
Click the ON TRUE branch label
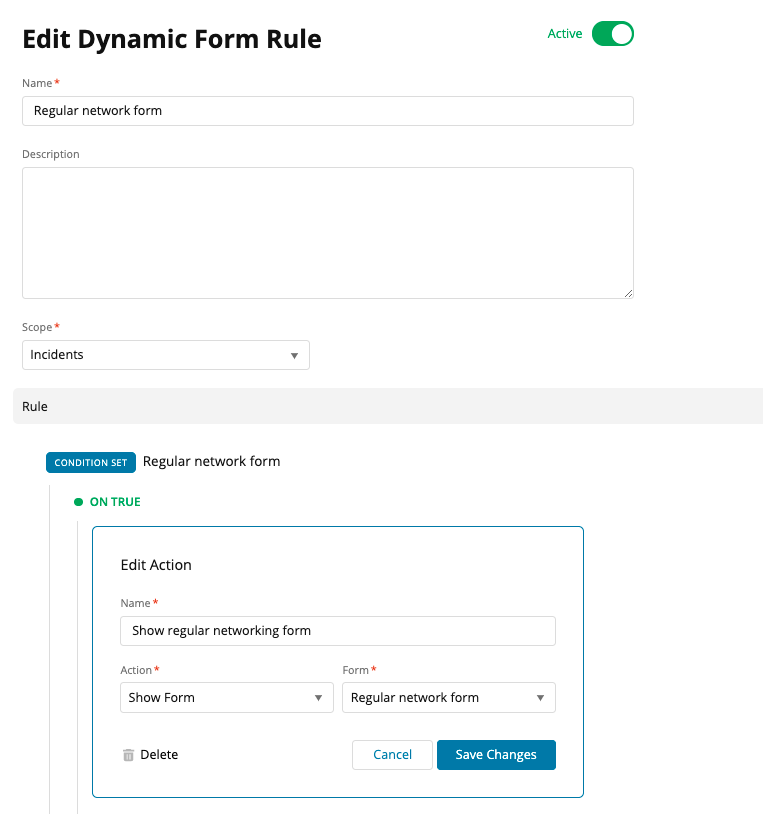point(115,502)
